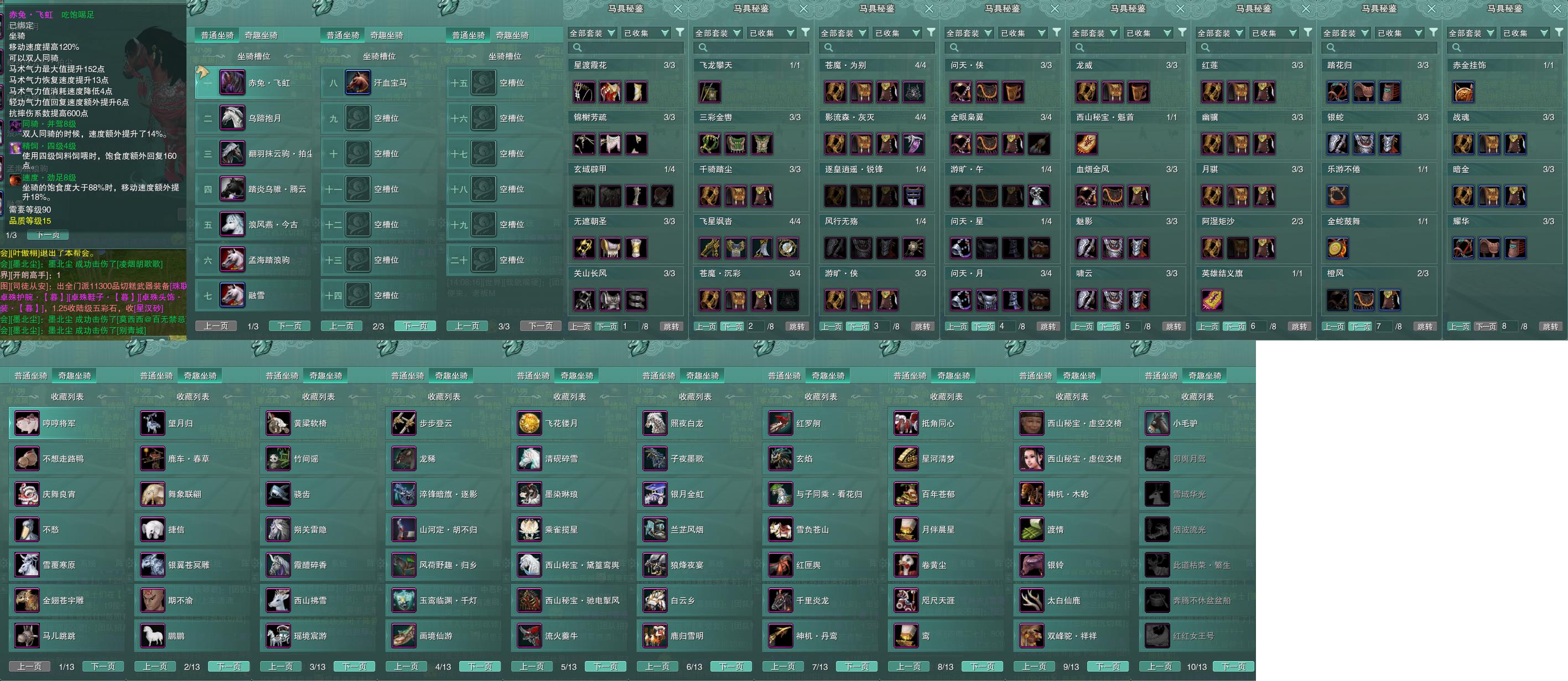The height and width of the screenshot is (681, 1568).
Task: Open 奇趣坐骑 tab above 十五 empty slot list
Action: point(512,35)
